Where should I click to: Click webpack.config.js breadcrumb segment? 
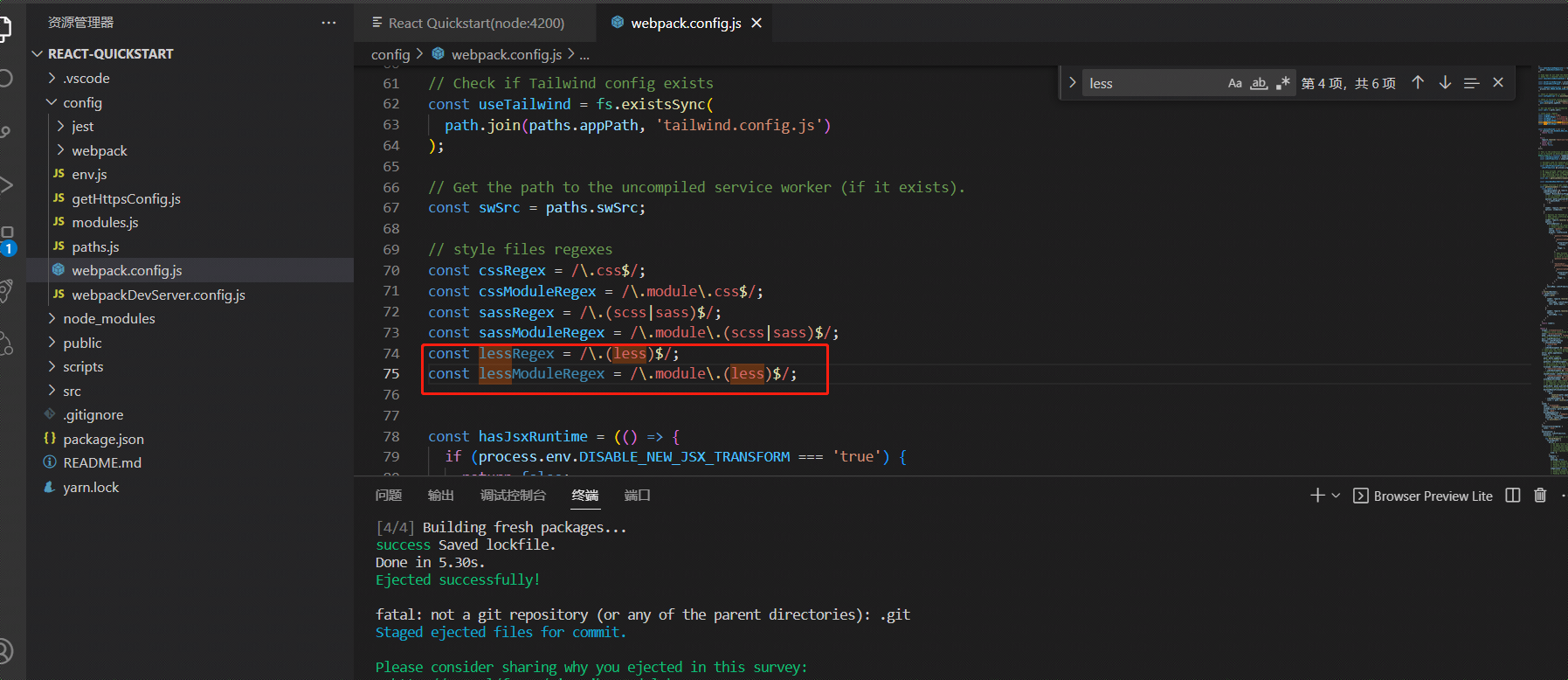506,54
